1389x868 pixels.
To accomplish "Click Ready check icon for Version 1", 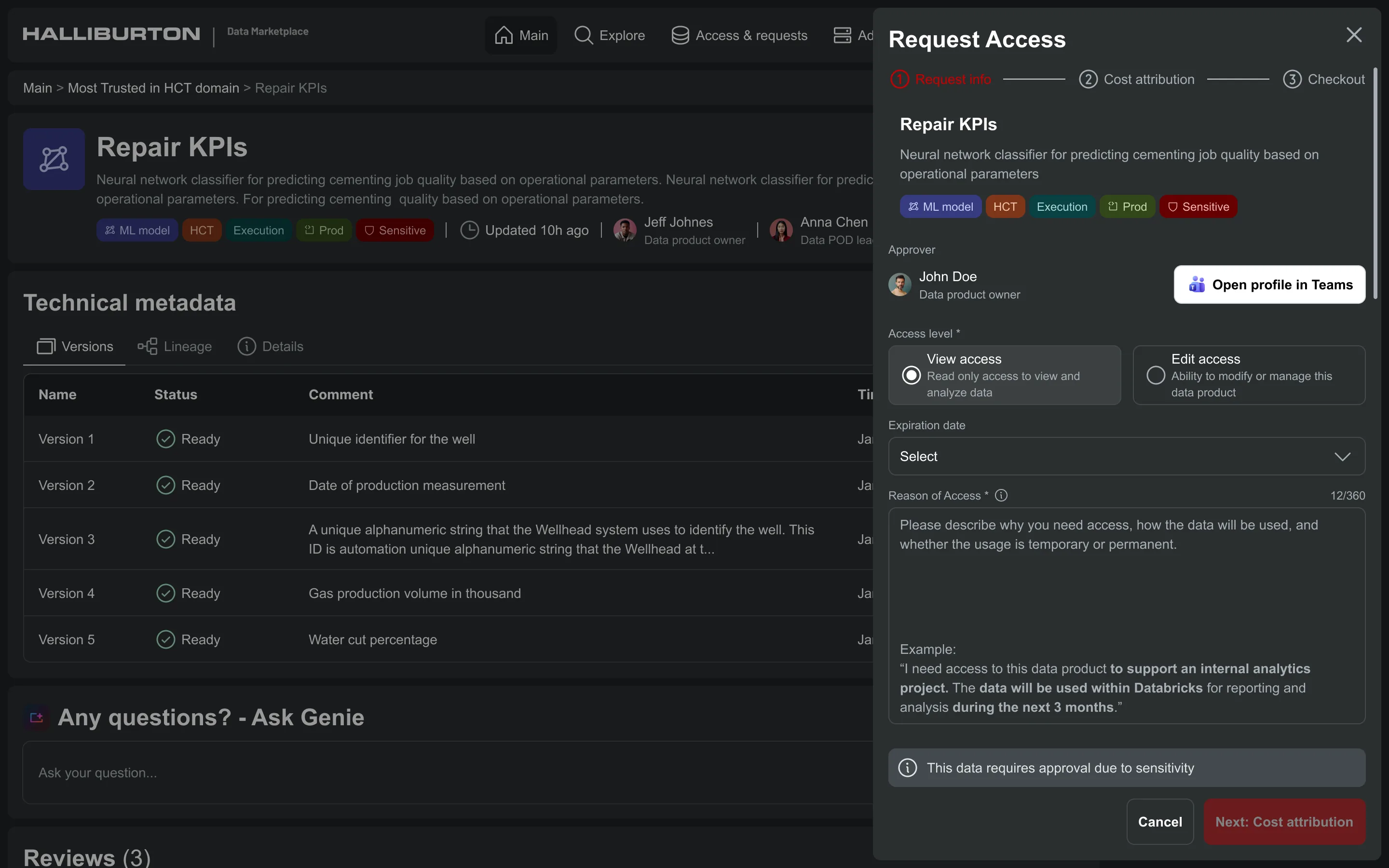I will (165, 439).
